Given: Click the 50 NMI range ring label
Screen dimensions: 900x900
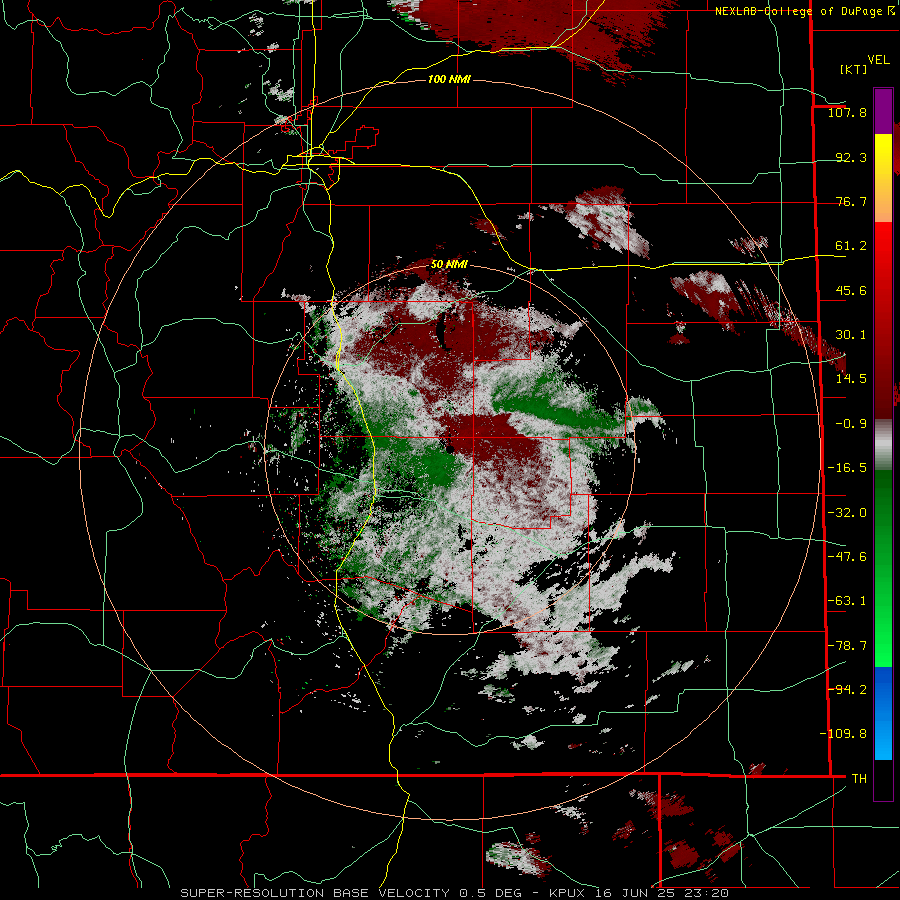Looking at the screenshot, I should (x=449, y=265).
